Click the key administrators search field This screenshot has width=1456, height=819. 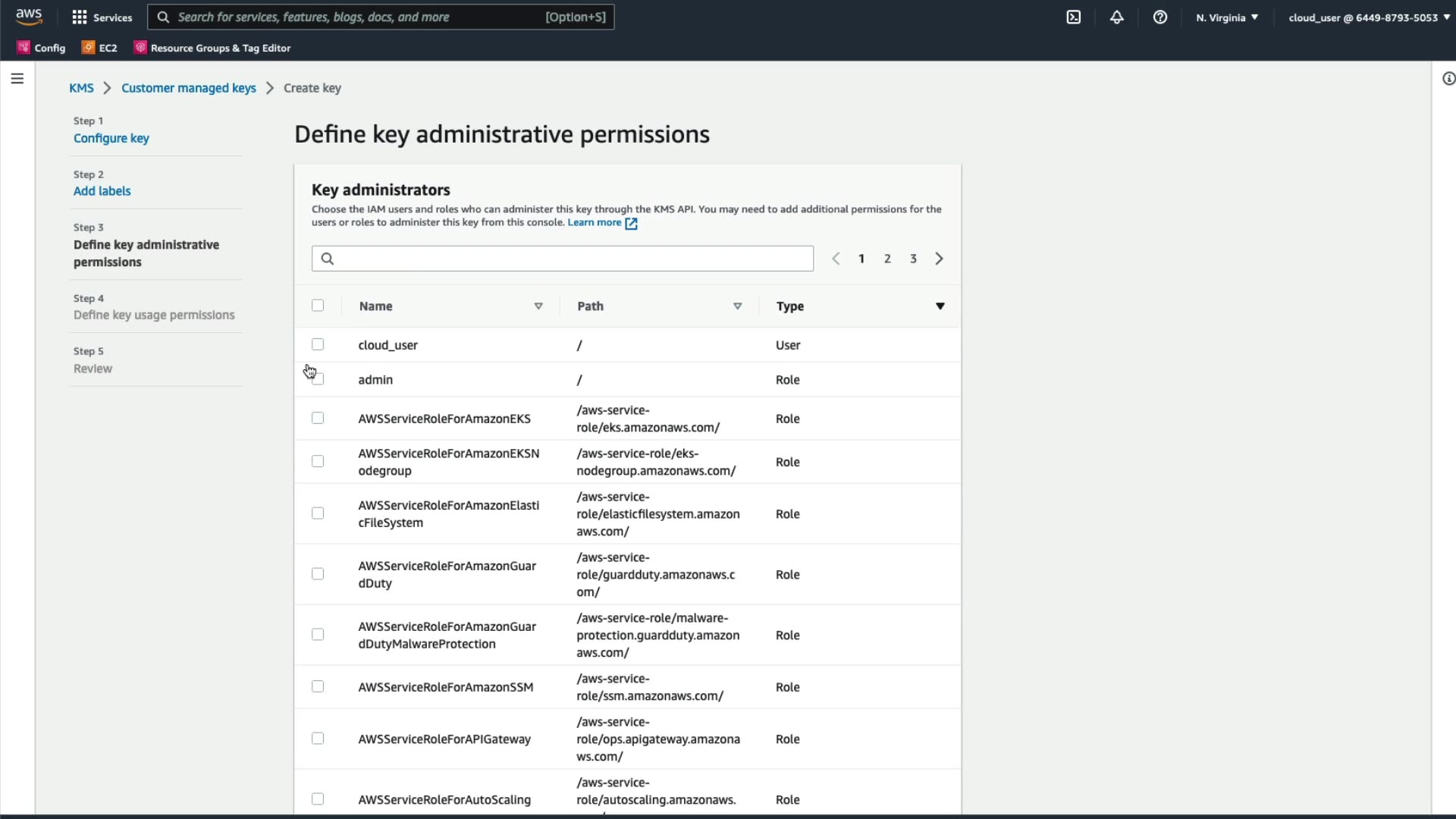point(563,259)
